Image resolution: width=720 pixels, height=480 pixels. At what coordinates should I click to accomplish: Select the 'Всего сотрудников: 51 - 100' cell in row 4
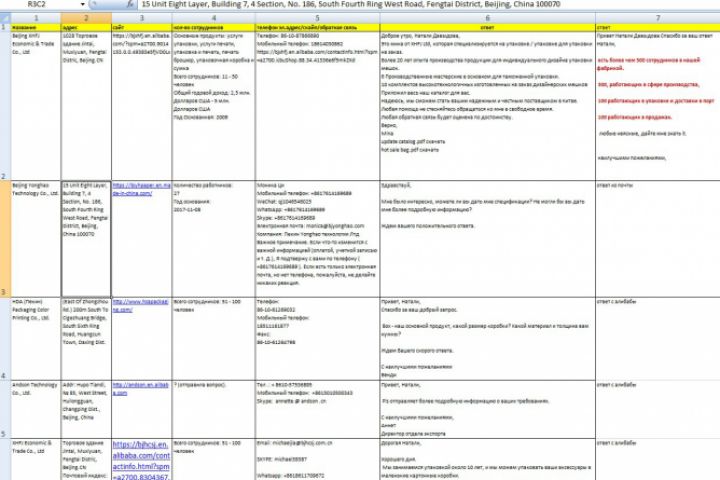(x=214, y=339)
